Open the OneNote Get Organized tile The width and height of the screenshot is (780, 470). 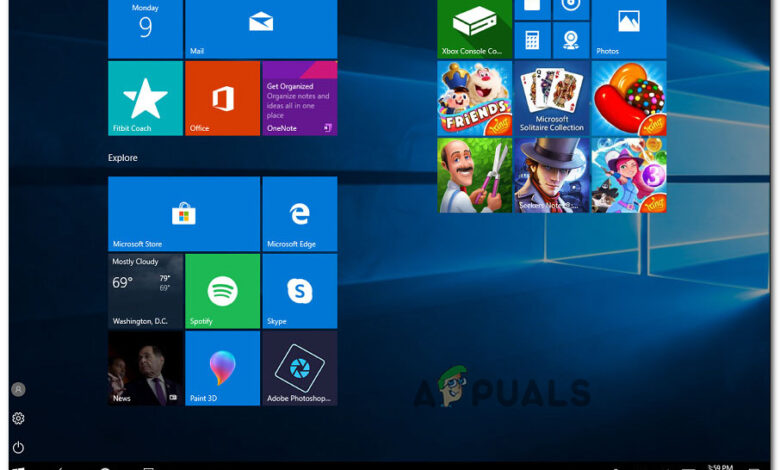(299, 98)
